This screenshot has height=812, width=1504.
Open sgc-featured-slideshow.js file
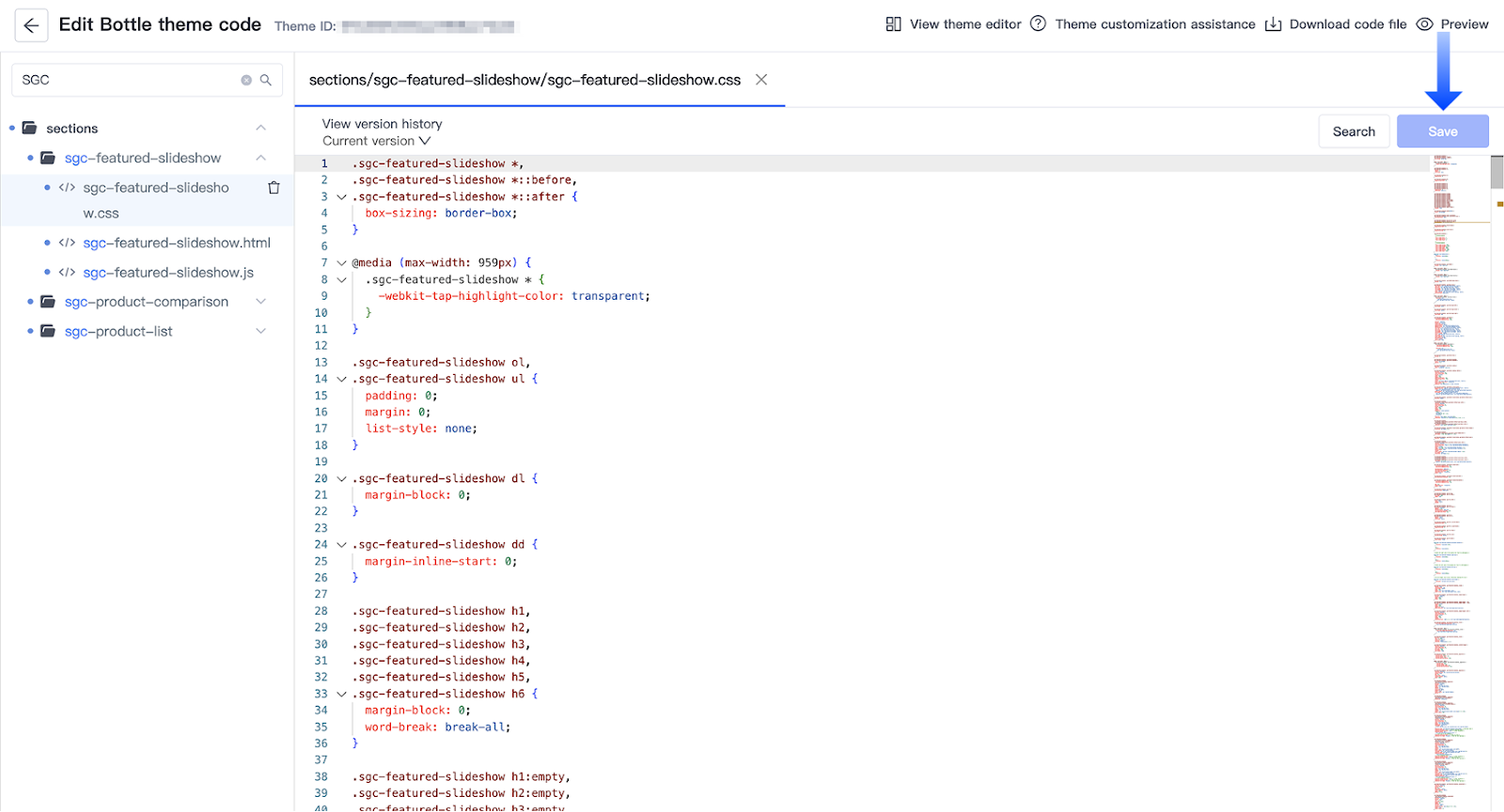168,273
